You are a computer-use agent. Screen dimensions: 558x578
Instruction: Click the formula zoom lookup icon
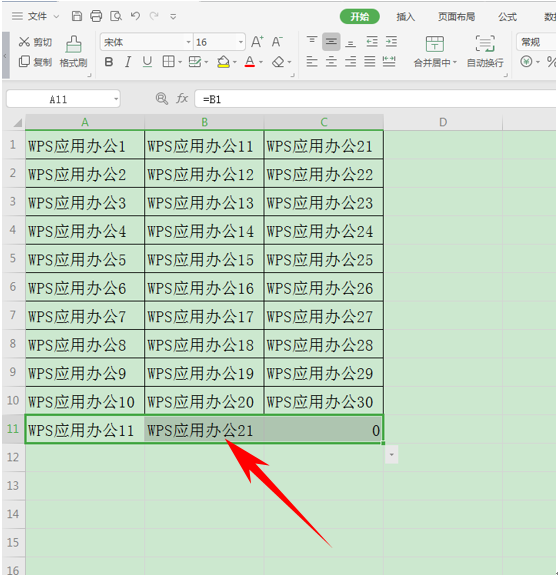tap(161, 99)
